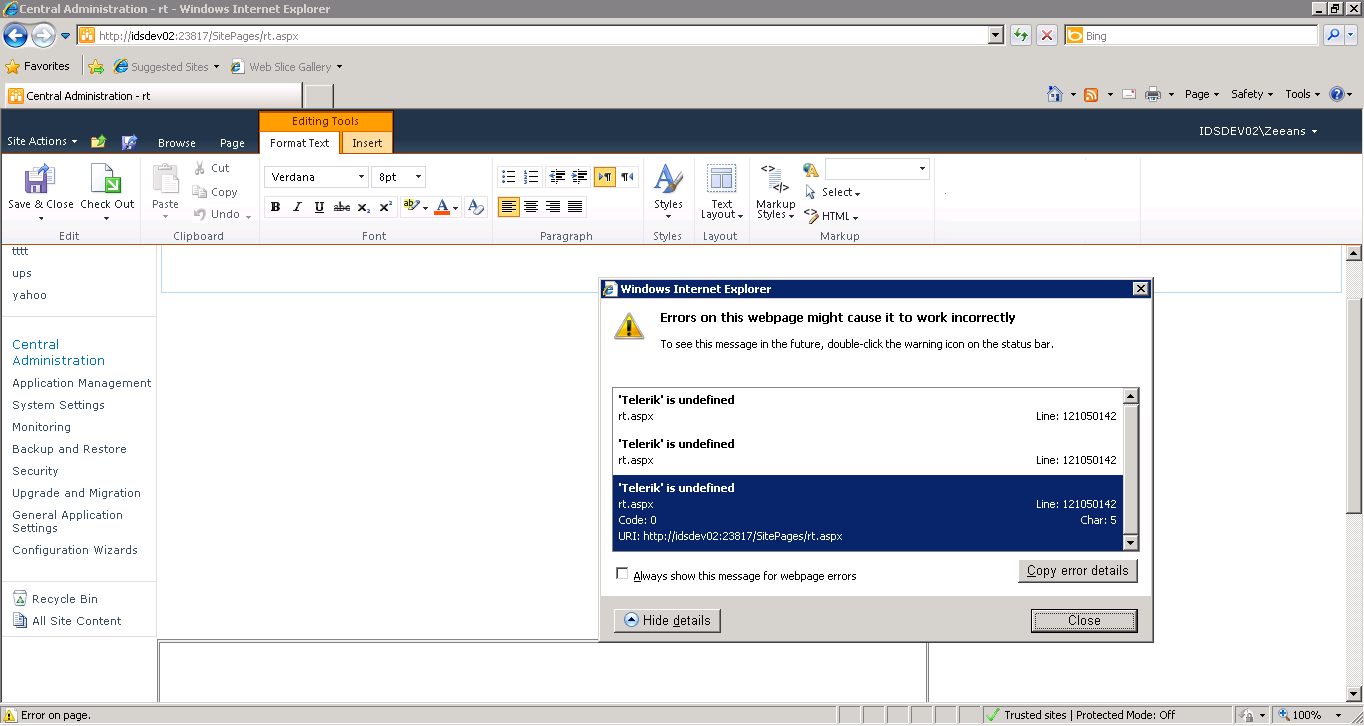Screen dimensions: 1364x726
Task: Switch to the Browse ribbon tab
Action: point(177,143)
